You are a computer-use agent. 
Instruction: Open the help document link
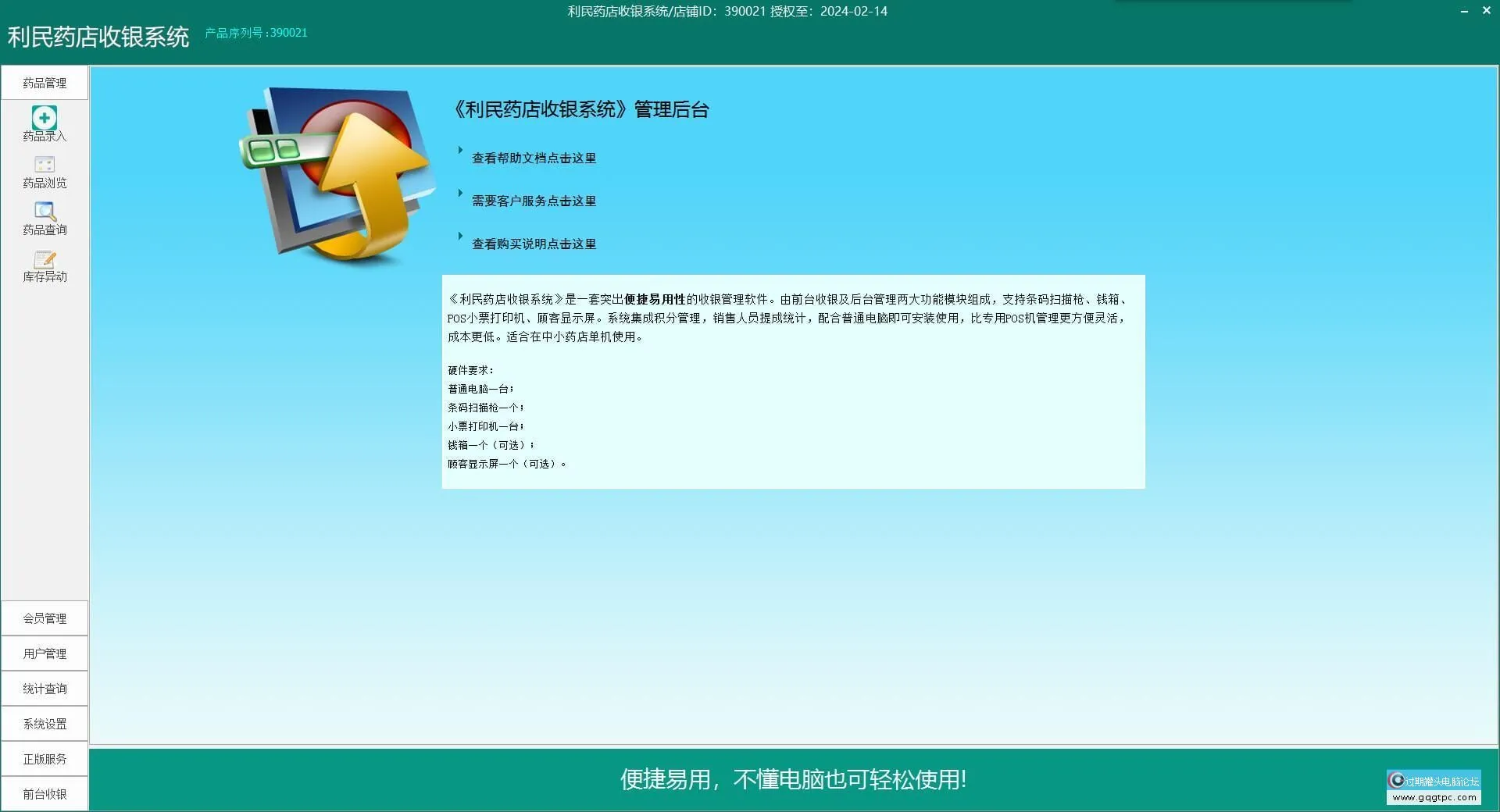534,158
